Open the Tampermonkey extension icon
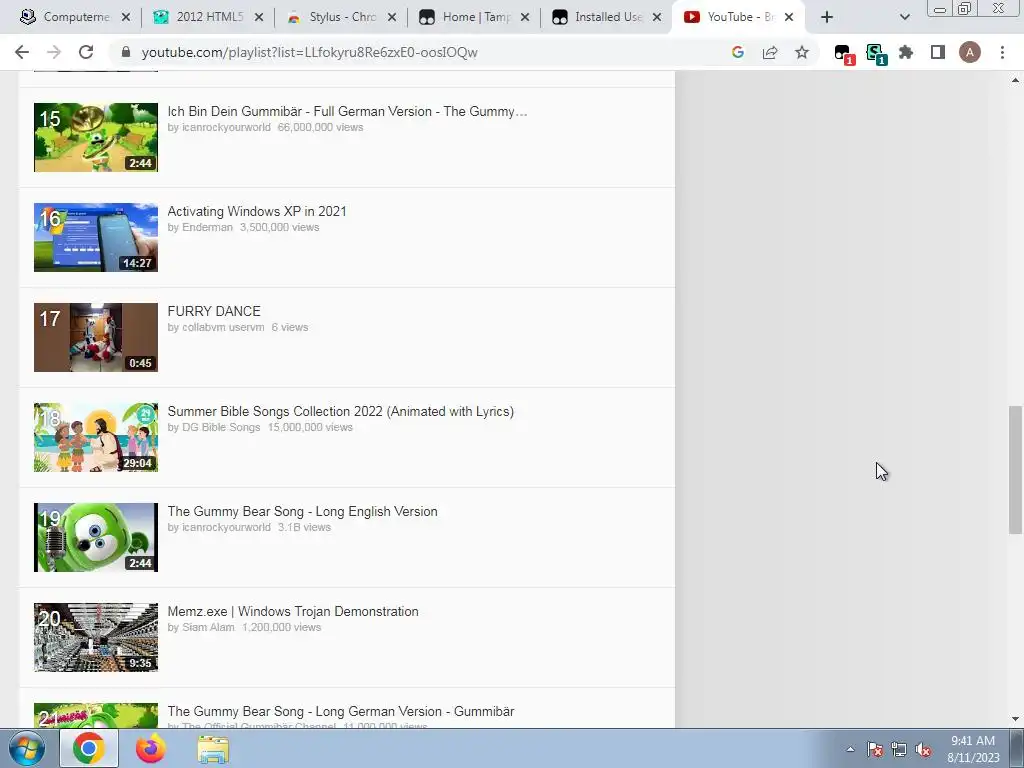1024x768 pixels. click(844, 54)
